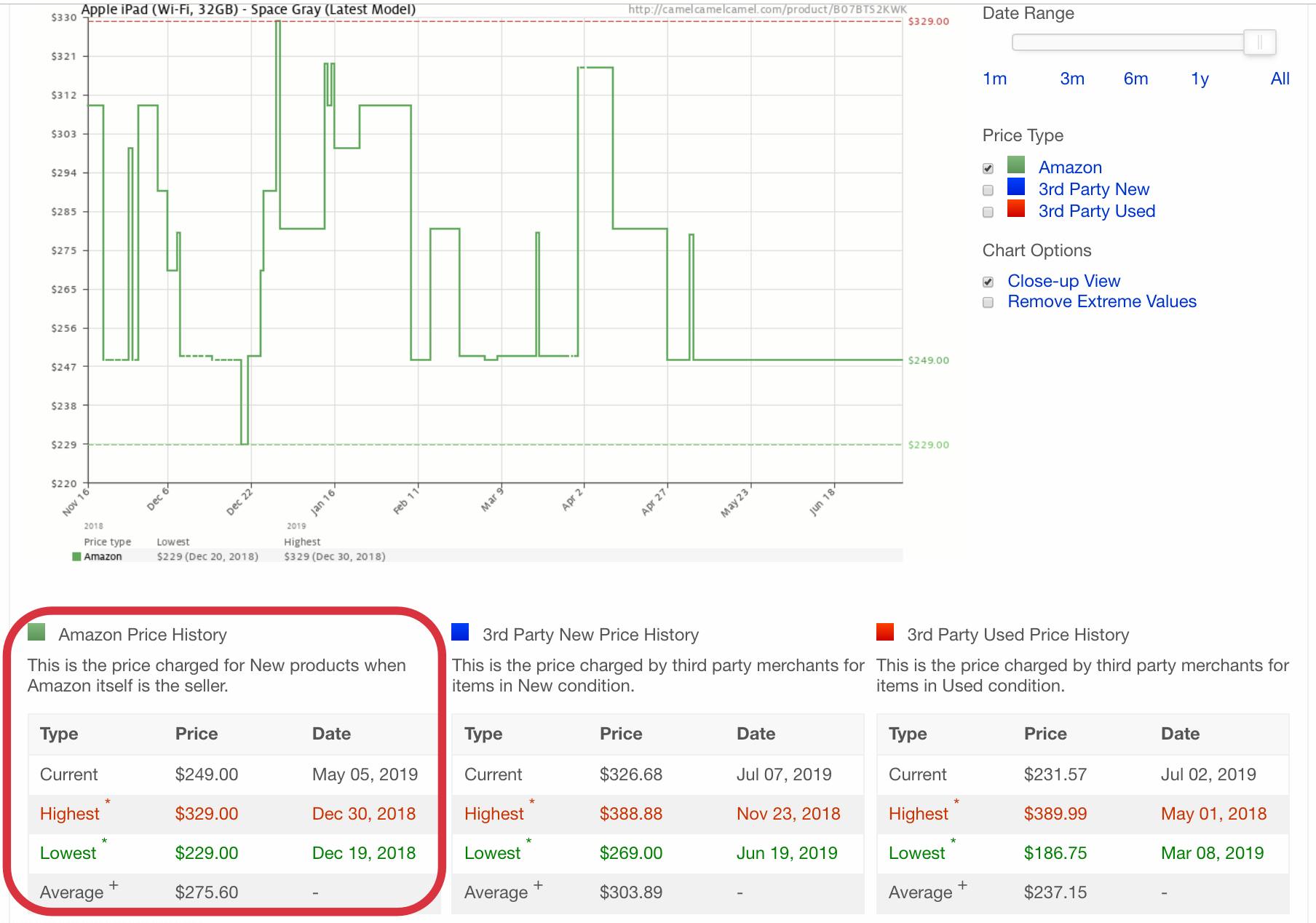Click the 3rd Party New Price History heading
The height and width of the screenshot is (923, 1316).
tap(591, 635)
